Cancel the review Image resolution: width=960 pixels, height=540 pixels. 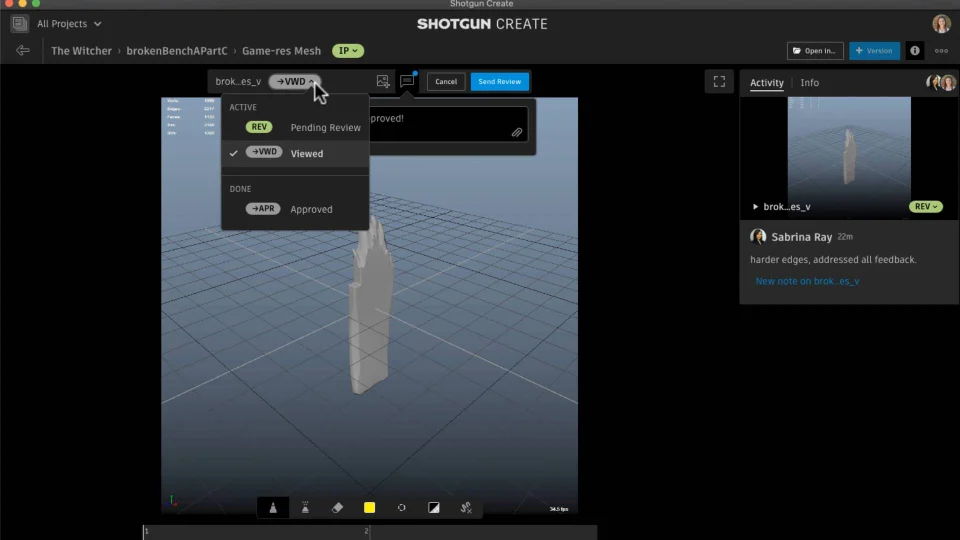[x=446, y=81]
